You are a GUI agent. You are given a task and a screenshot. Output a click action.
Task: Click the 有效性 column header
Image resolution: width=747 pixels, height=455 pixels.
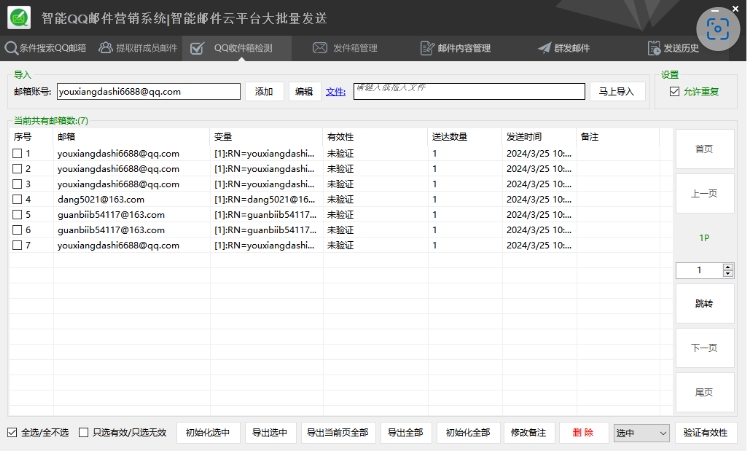tap(376, 137)
